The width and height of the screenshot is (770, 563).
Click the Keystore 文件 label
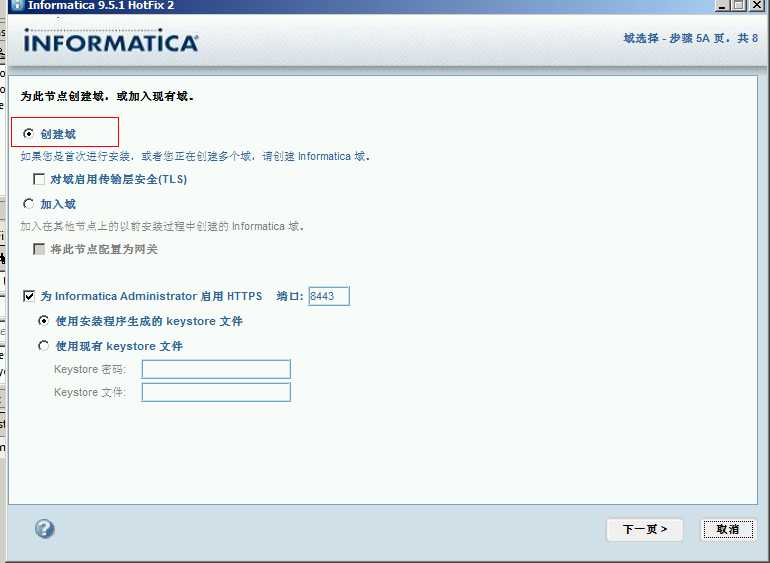tap(90, 392)
